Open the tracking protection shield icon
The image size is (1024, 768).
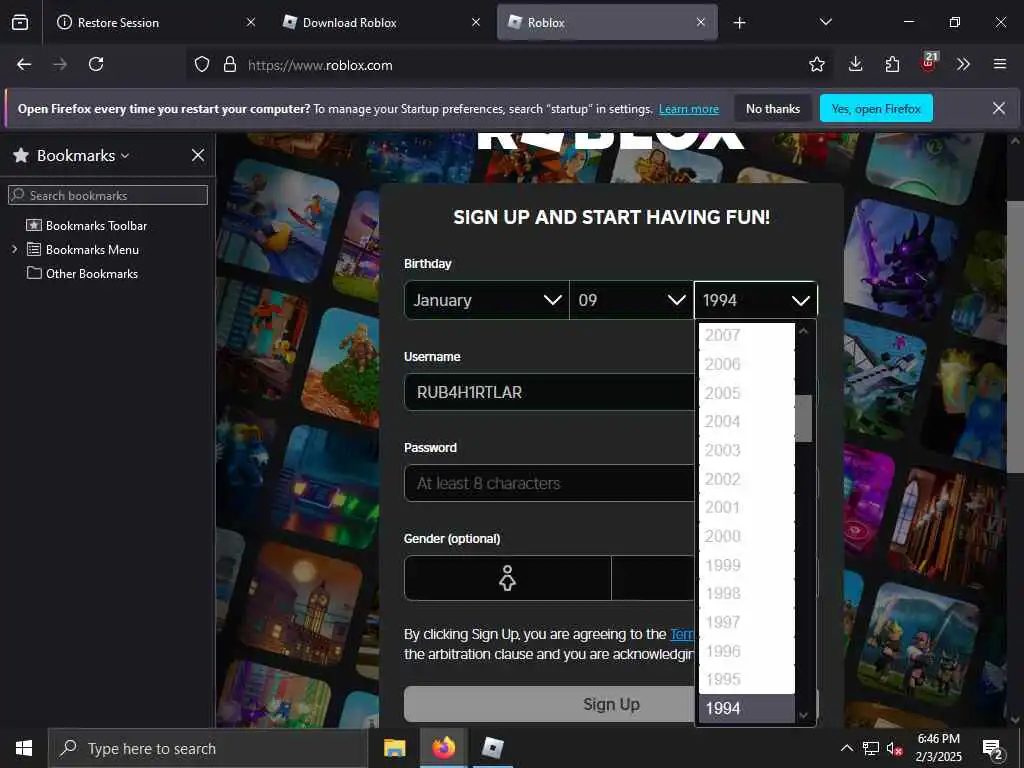[202, 65]
